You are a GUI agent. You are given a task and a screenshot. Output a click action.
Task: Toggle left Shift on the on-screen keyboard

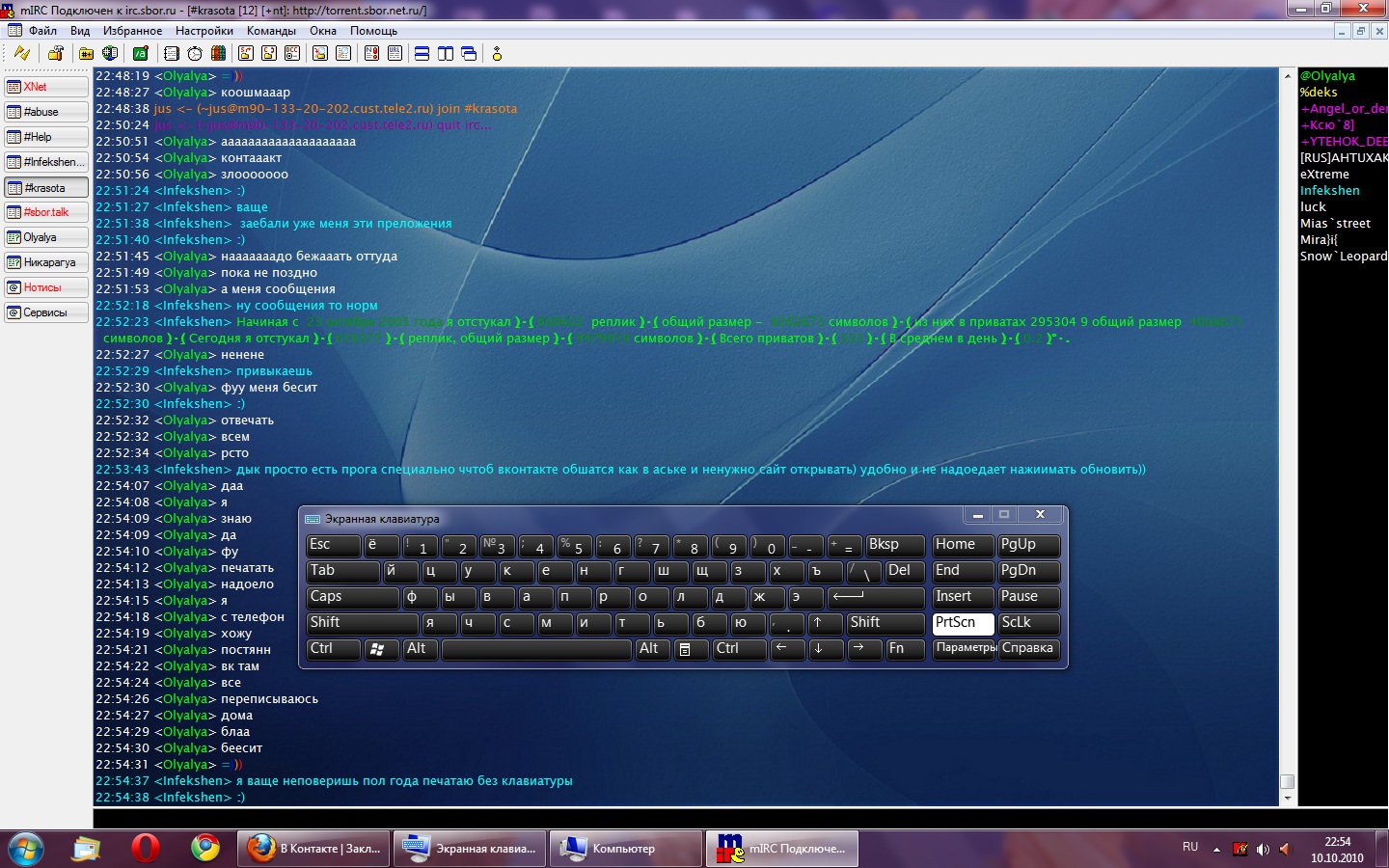pos(362,623)
